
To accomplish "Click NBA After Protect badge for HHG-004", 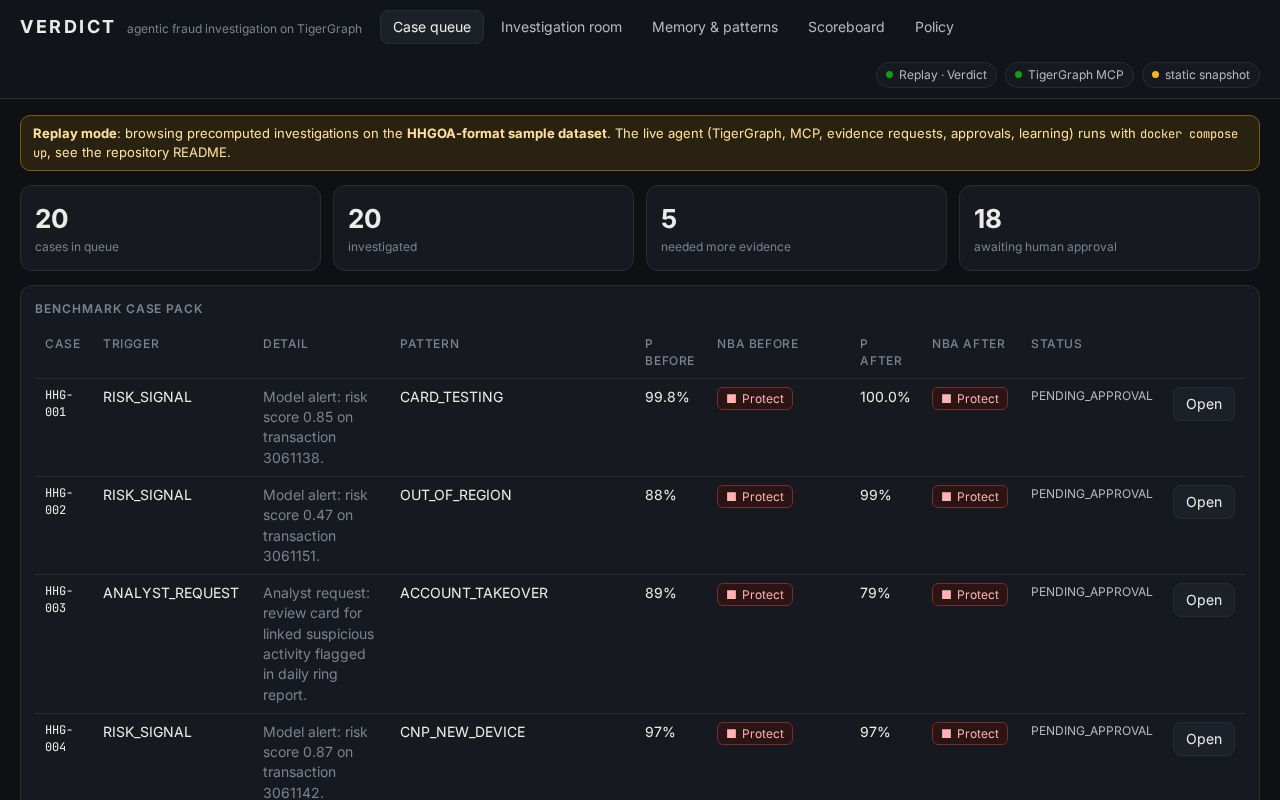I will coord(970,734).
